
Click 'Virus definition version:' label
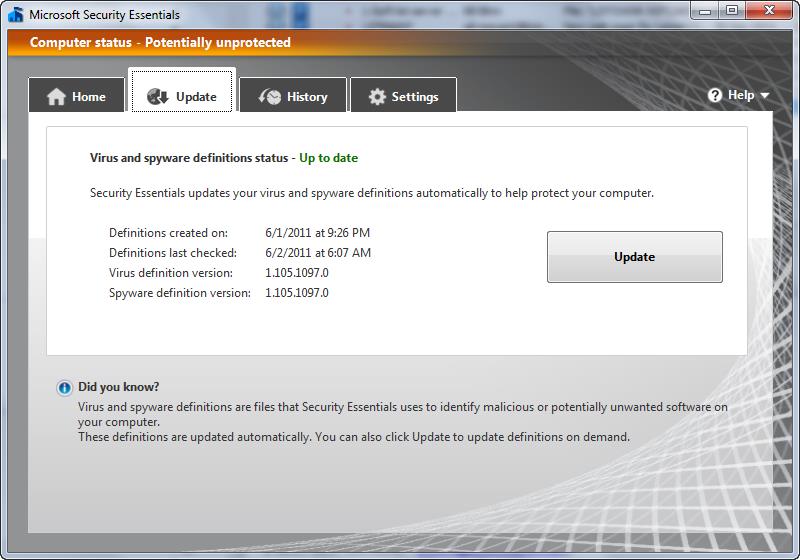click(x=171, y=273)
